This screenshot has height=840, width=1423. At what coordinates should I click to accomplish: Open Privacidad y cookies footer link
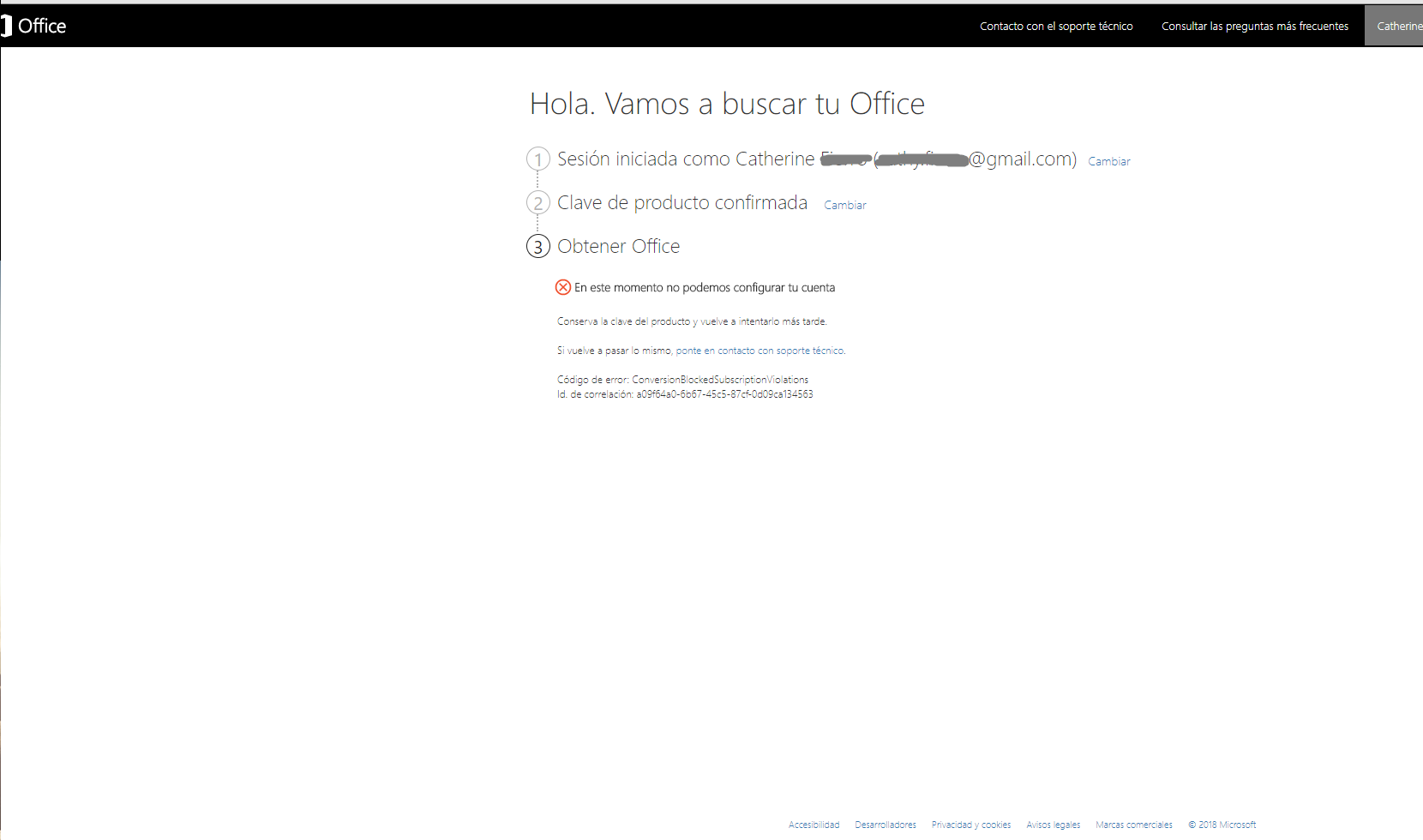[x=971, y=825]
